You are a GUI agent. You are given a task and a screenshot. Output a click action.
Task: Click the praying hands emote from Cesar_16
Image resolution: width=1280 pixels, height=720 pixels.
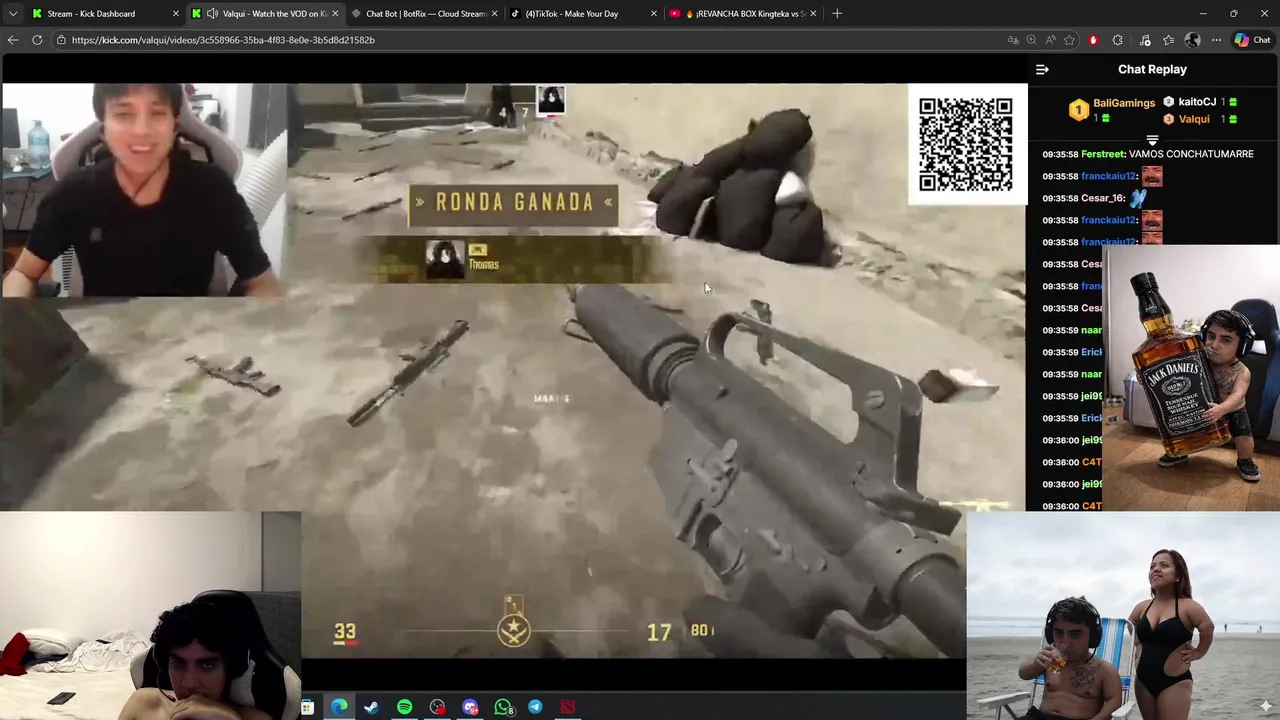tap(1139, 198)
